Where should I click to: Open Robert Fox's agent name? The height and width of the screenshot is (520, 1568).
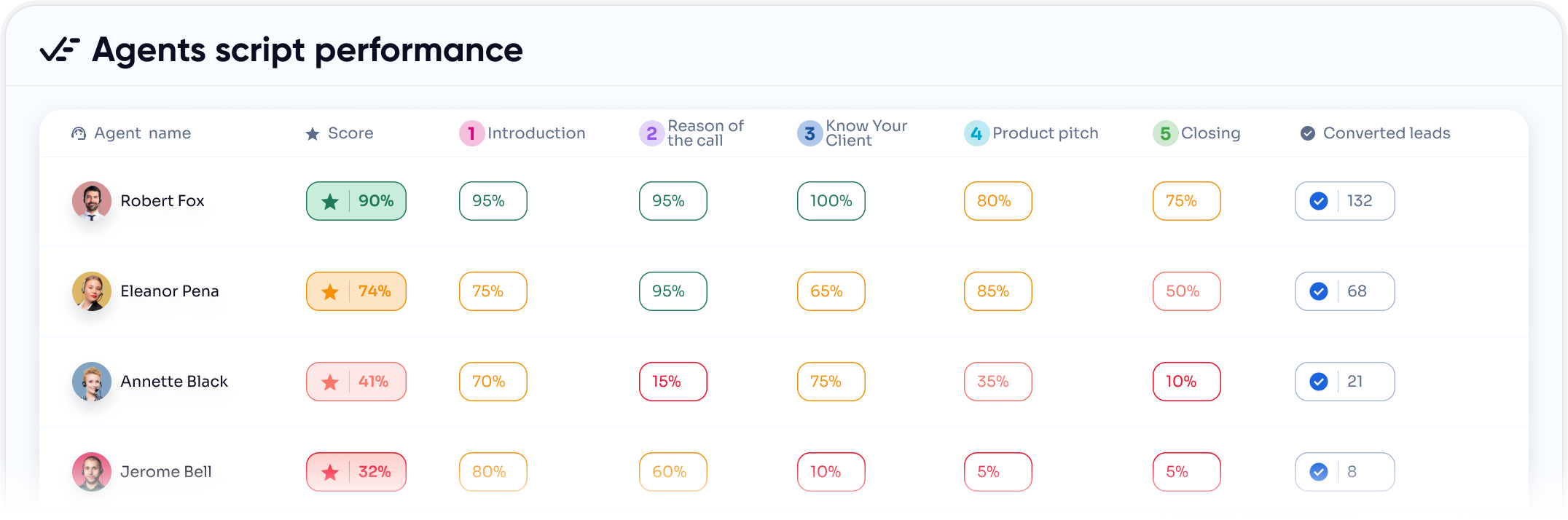coord(162,201)
